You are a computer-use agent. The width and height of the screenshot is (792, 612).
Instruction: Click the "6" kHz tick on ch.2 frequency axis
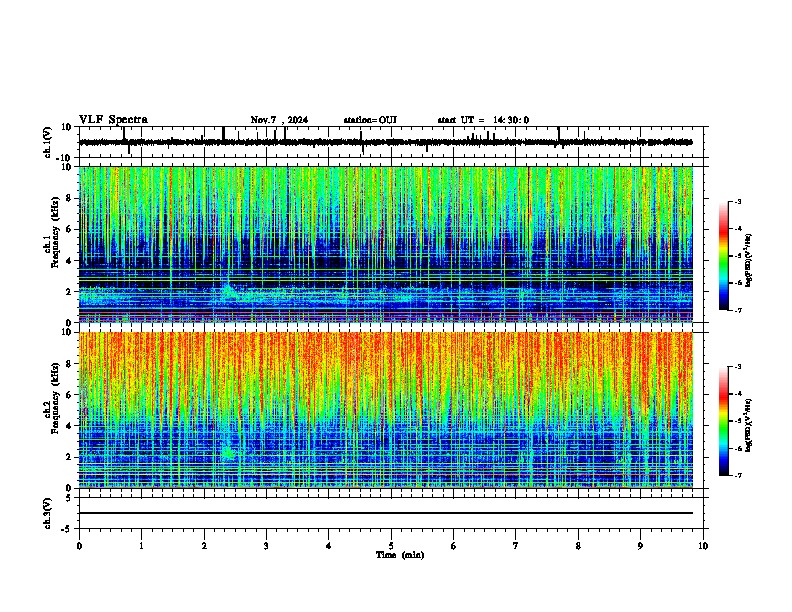pos(69,395)
